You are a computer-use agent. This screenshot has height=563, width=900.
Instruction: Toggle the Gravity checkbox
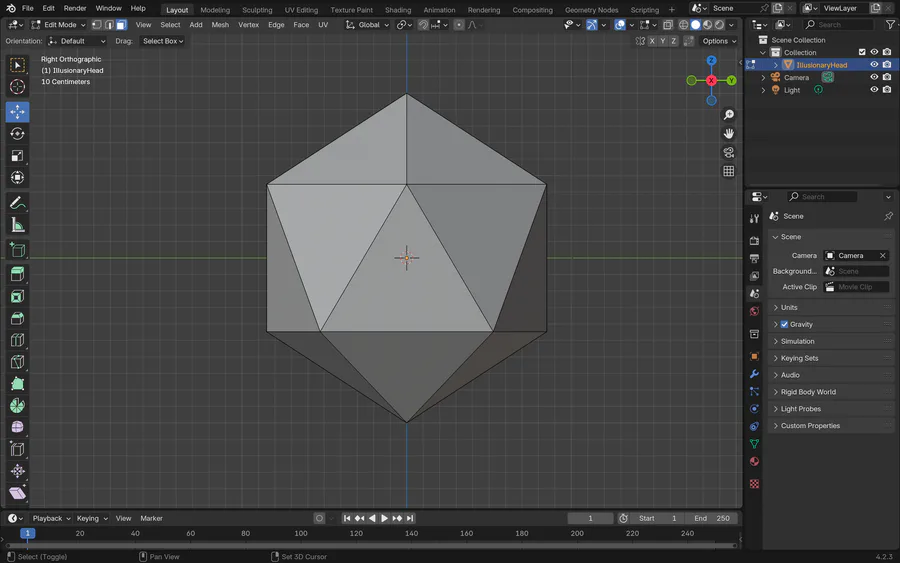tap(784, 324)
